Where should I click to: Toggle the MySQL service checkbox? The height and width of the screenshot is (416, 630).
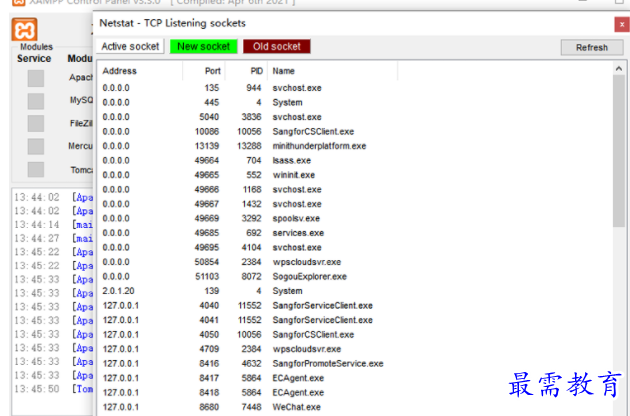point(36,101)
